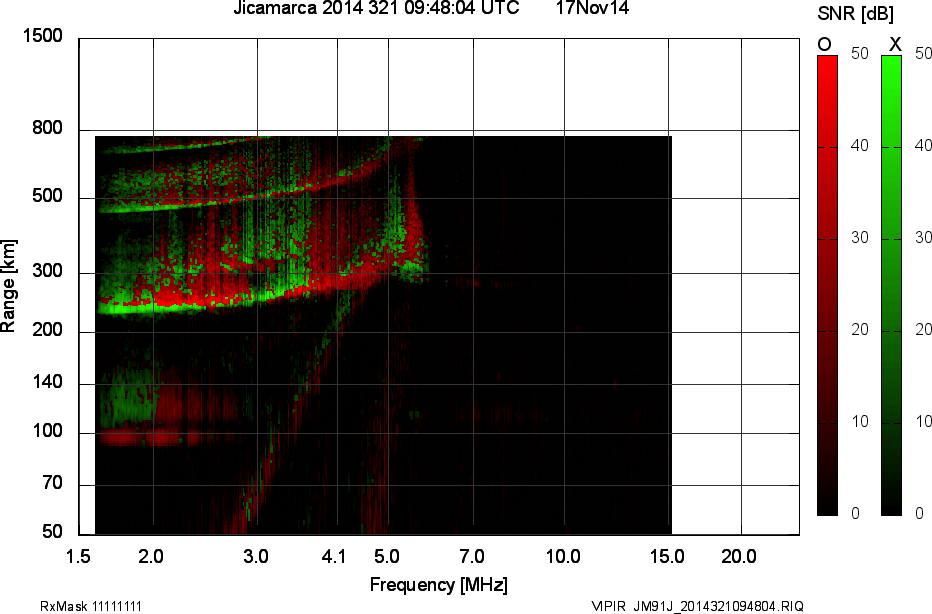Click the Jicamarca timestamp title text
The width and height of the screenshot is (932, 614).
[375, 9]
